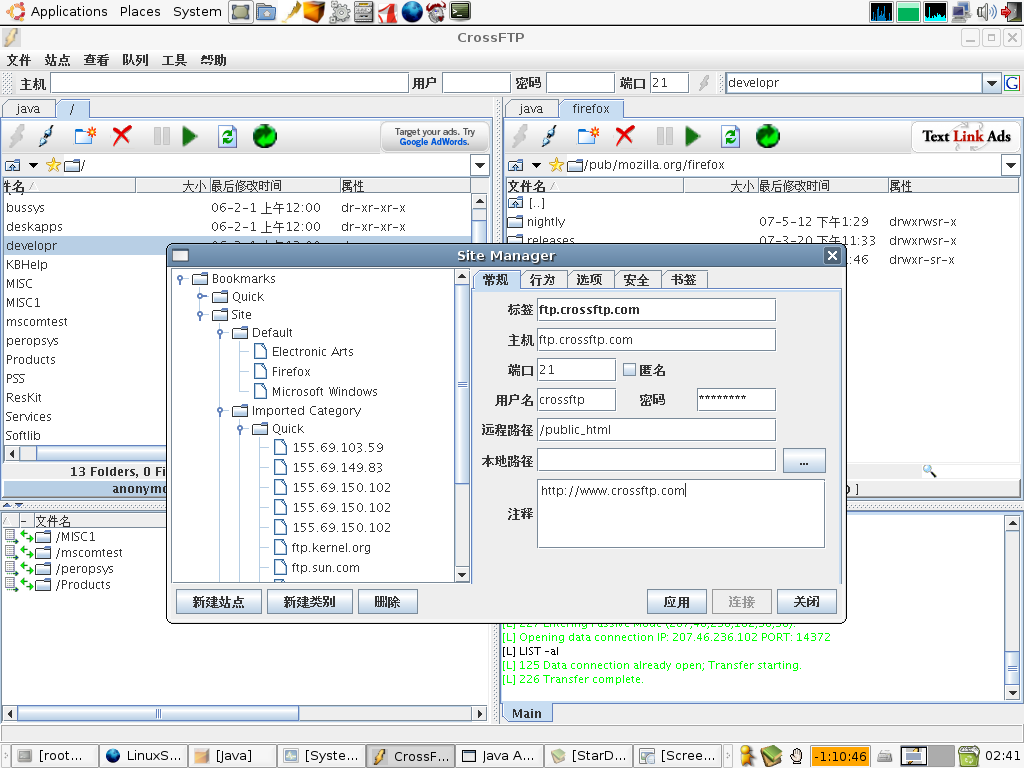
Task: Collapse the Bookmarks tree root
Action: tap(180, 279)
